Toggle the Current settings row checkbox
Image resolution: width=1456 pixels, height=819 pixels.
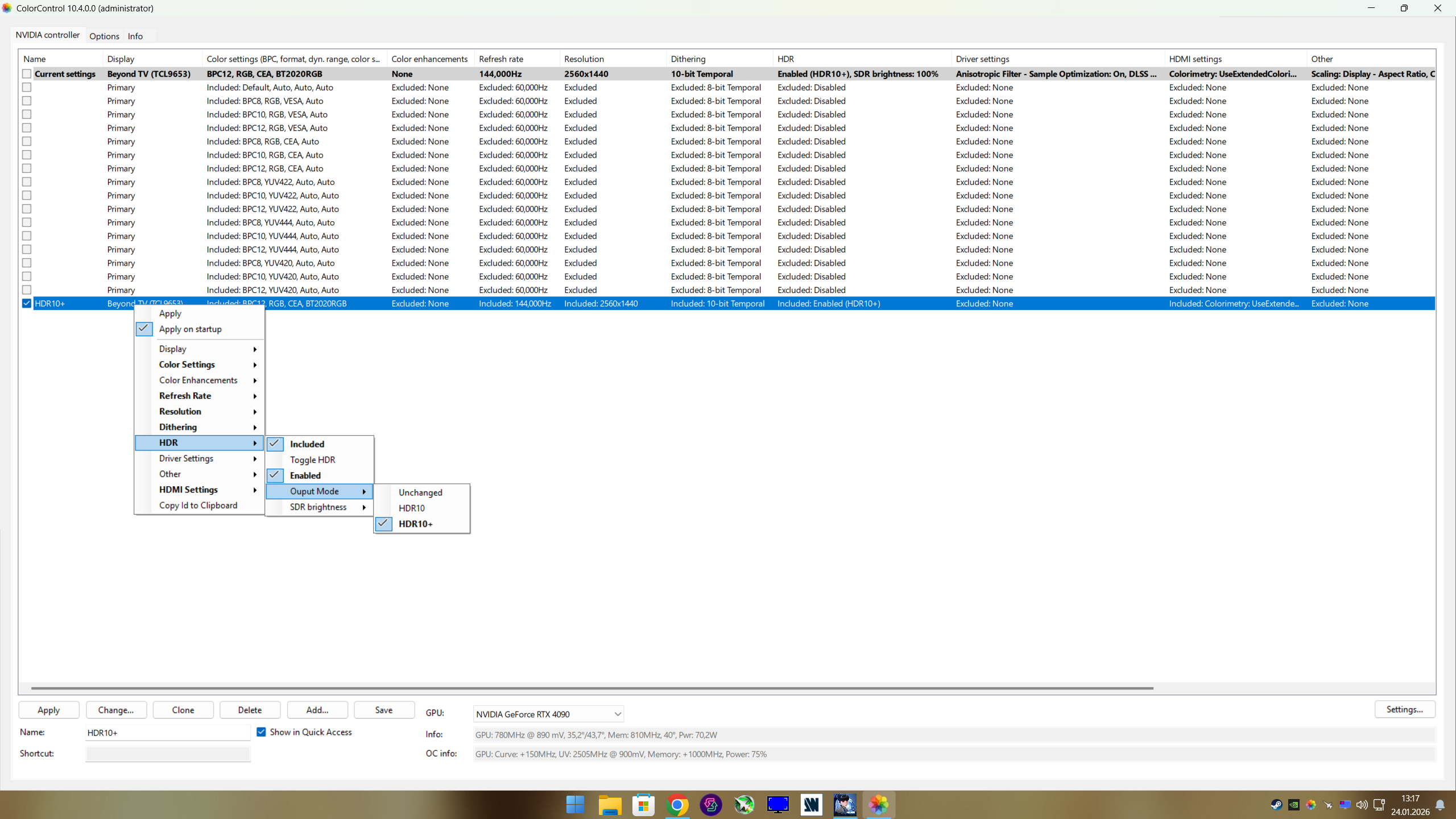click(27, 74)
